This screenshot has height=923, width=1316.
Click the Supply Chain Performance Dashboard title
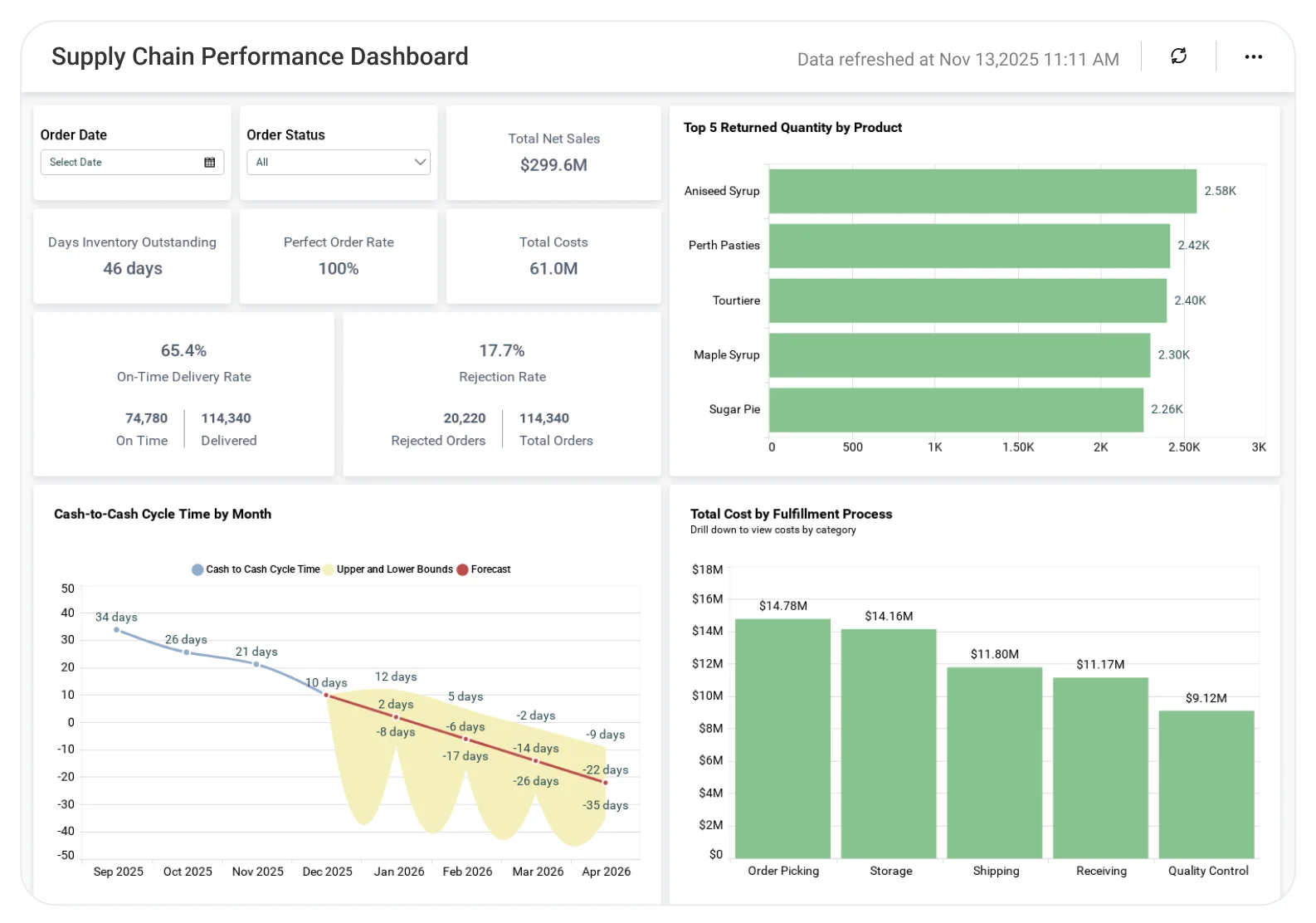coord(260,56)
